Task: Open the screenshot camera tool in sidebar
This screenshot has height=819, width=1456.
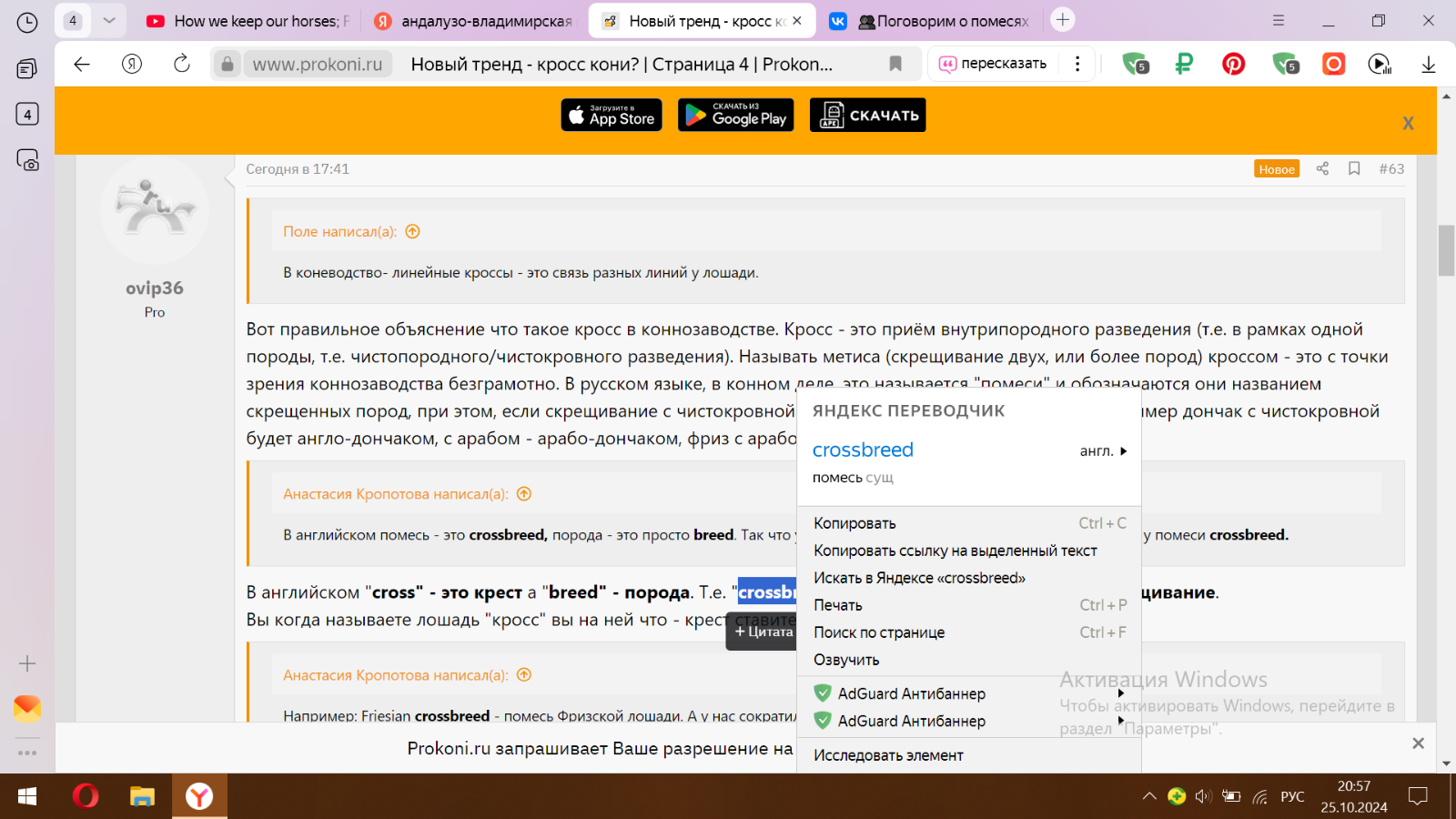Action: click(x=26, y=162)
